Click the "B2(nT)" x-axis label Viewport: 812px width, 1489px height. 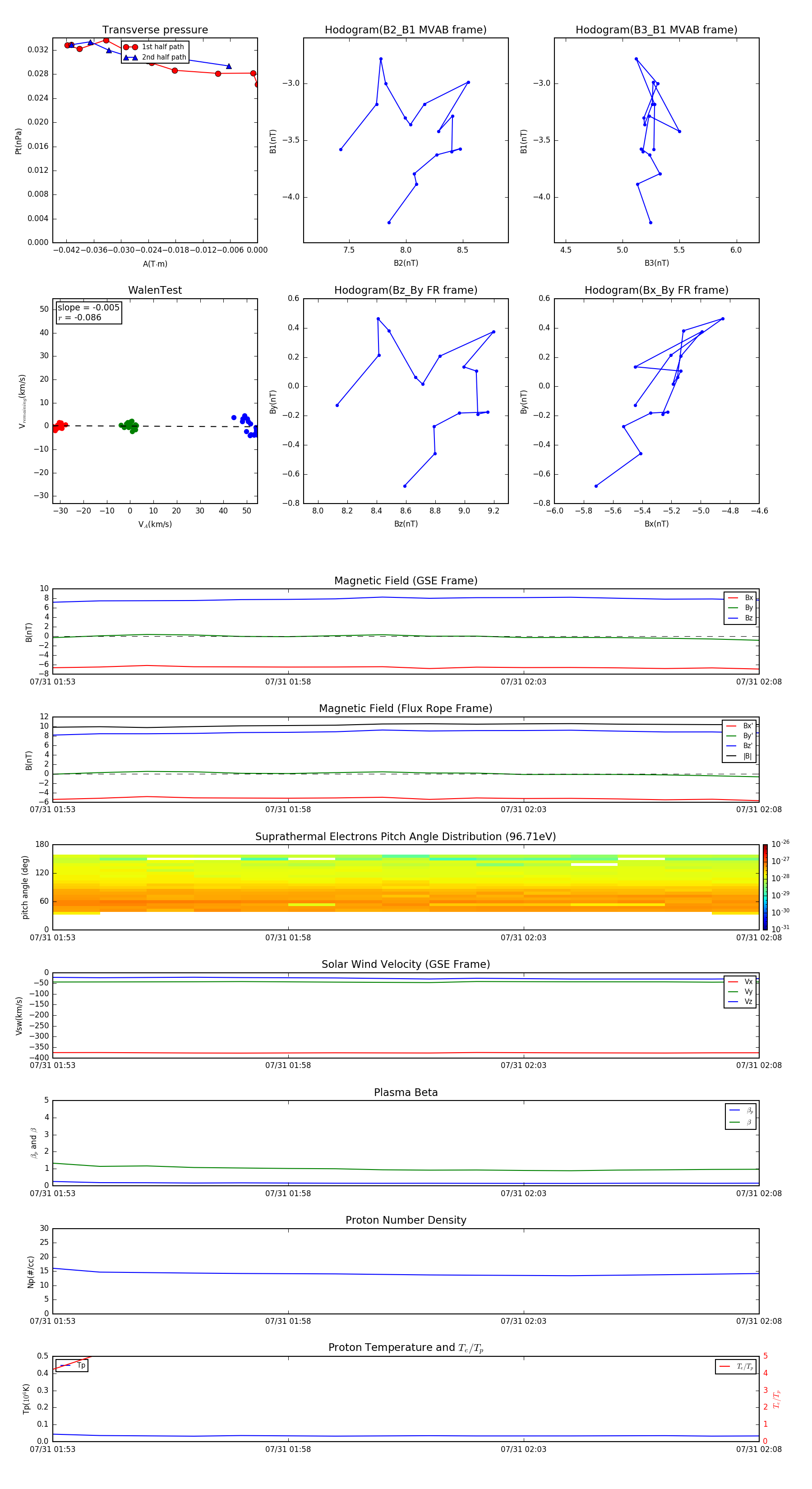[x=406, y=263]
